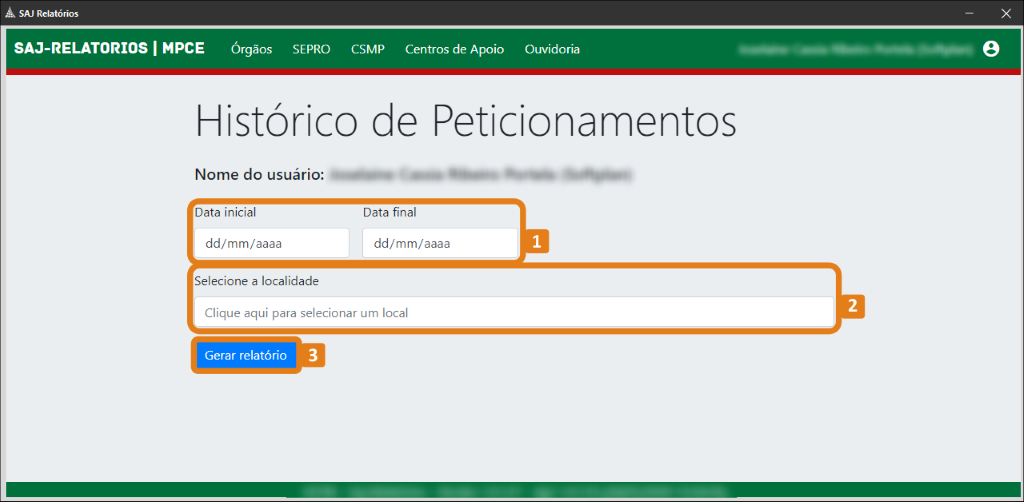This screenshot has height=502, width=1024.
Task: Click the blurred user name in header
Action: click(856, 49)
